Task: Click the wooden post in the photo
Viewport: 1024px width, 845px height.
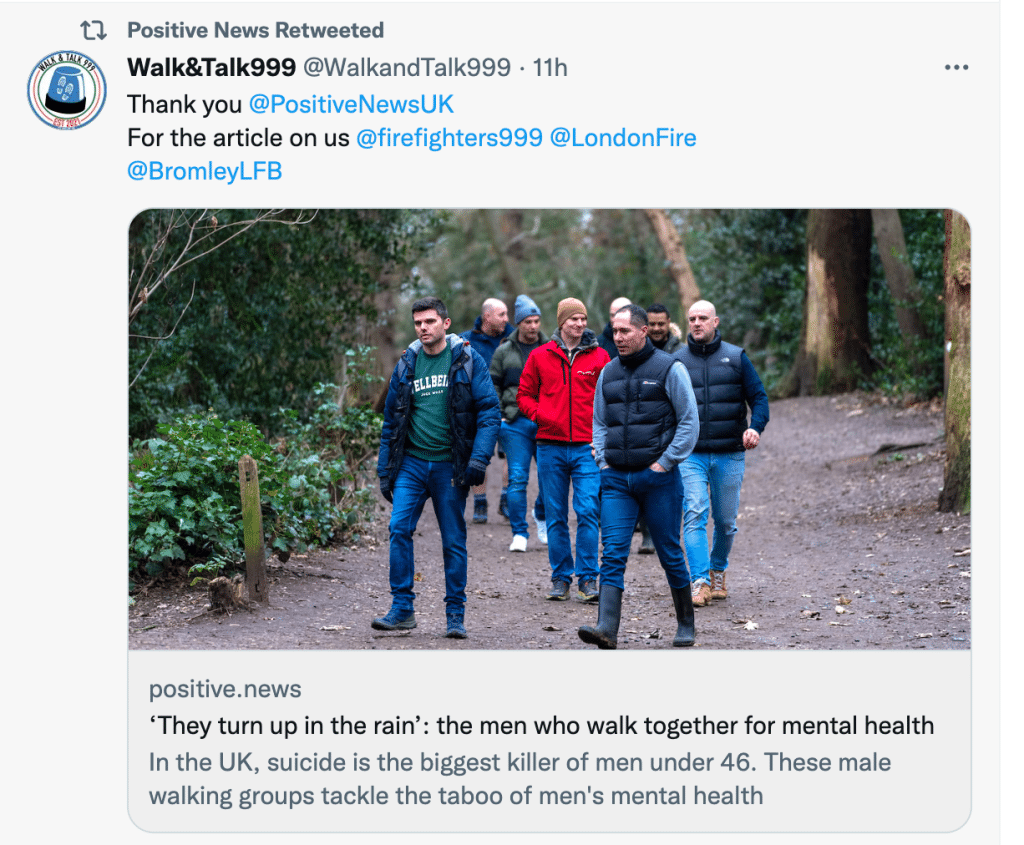Action: (x=253, y=530)
